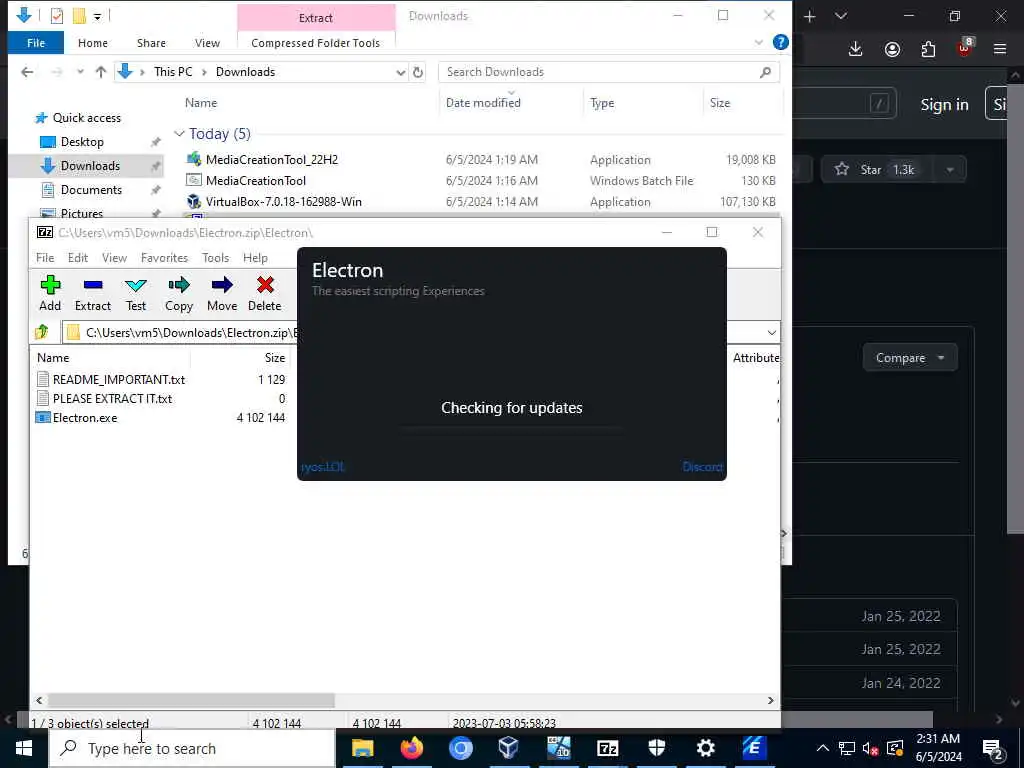Open Firefox from the taskbar
This screenshot has width=1024, height=768.
pyautogui.click(x=411, y=748)
